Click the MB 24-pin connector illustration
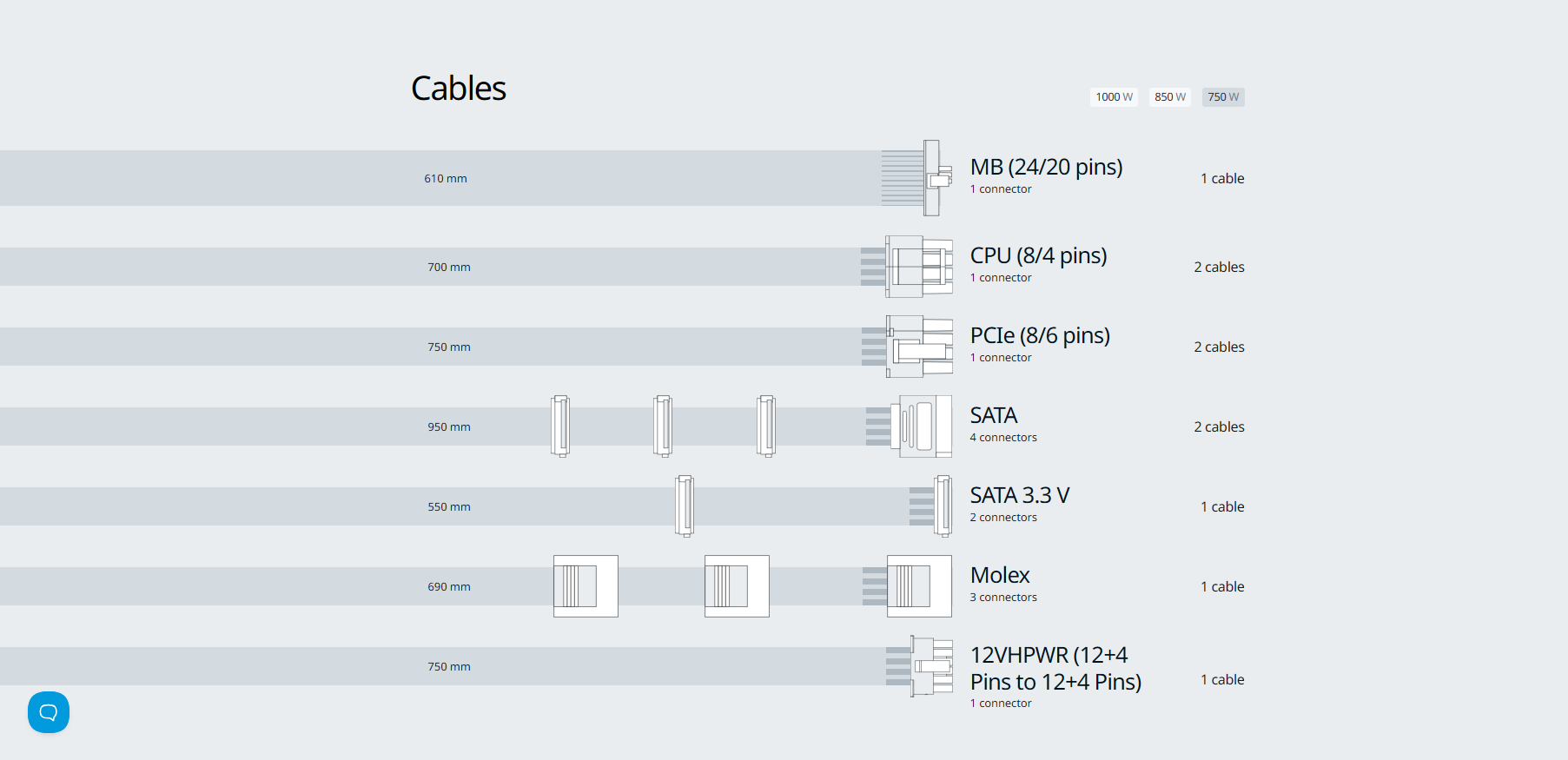 [x=931, y=178]
